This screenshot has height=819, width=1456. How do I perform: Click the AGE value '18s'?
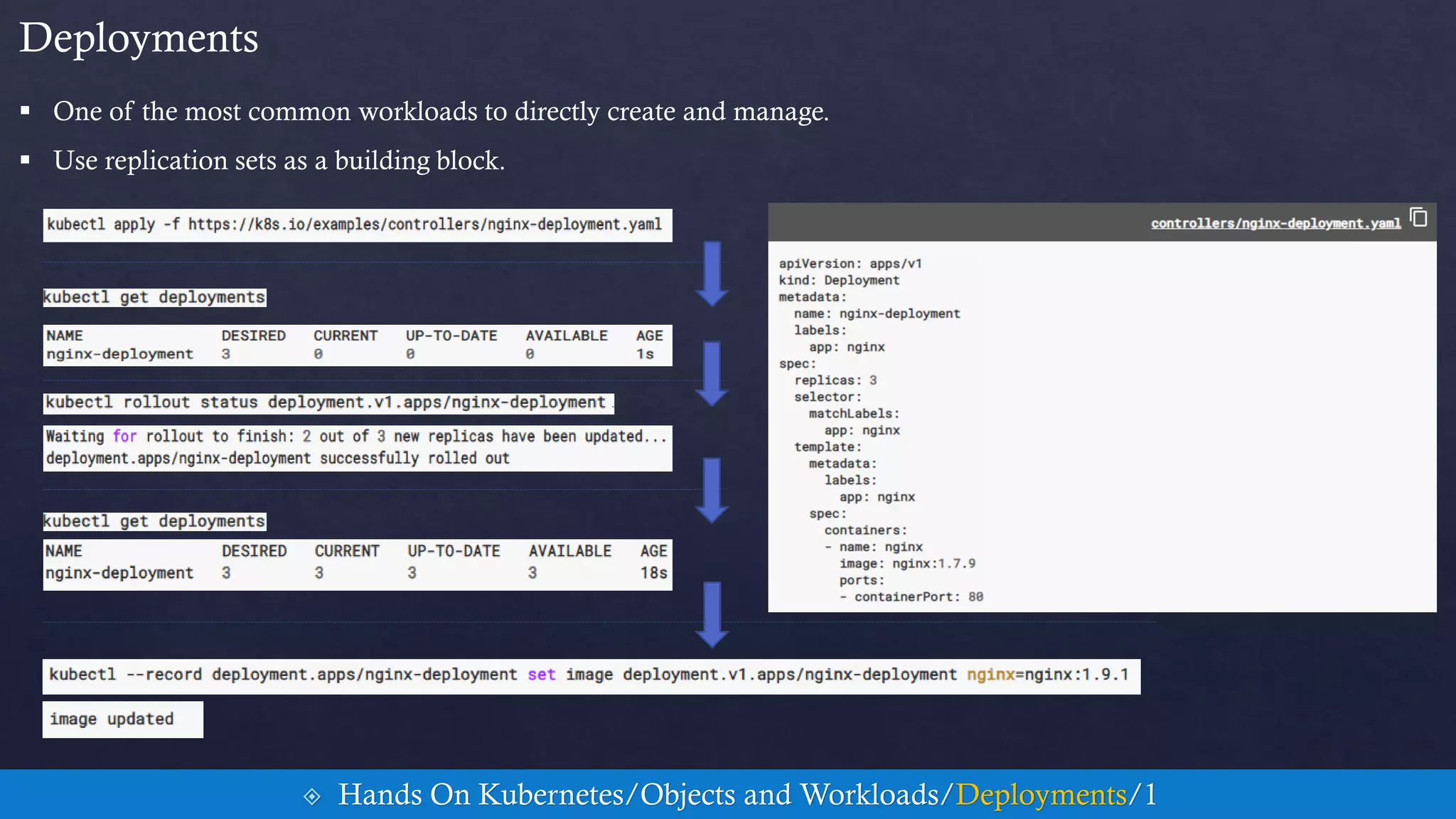653,573
